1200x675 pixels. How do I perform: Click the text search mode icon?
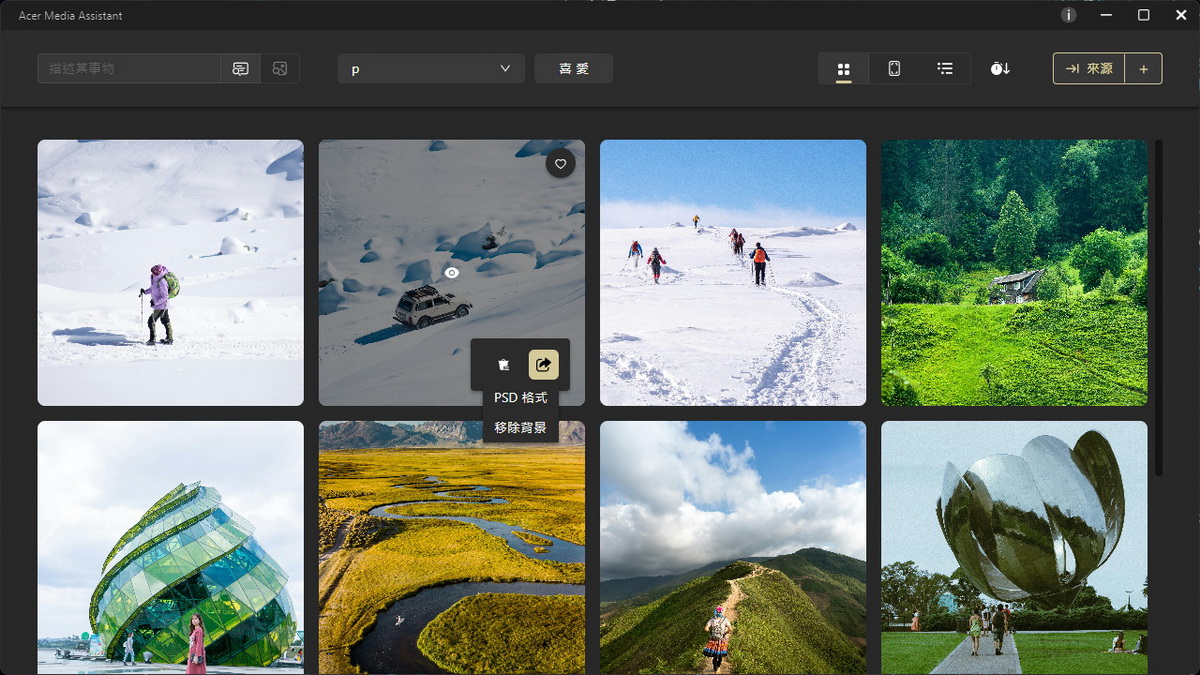pyautogui.click(x=240, y=69)
